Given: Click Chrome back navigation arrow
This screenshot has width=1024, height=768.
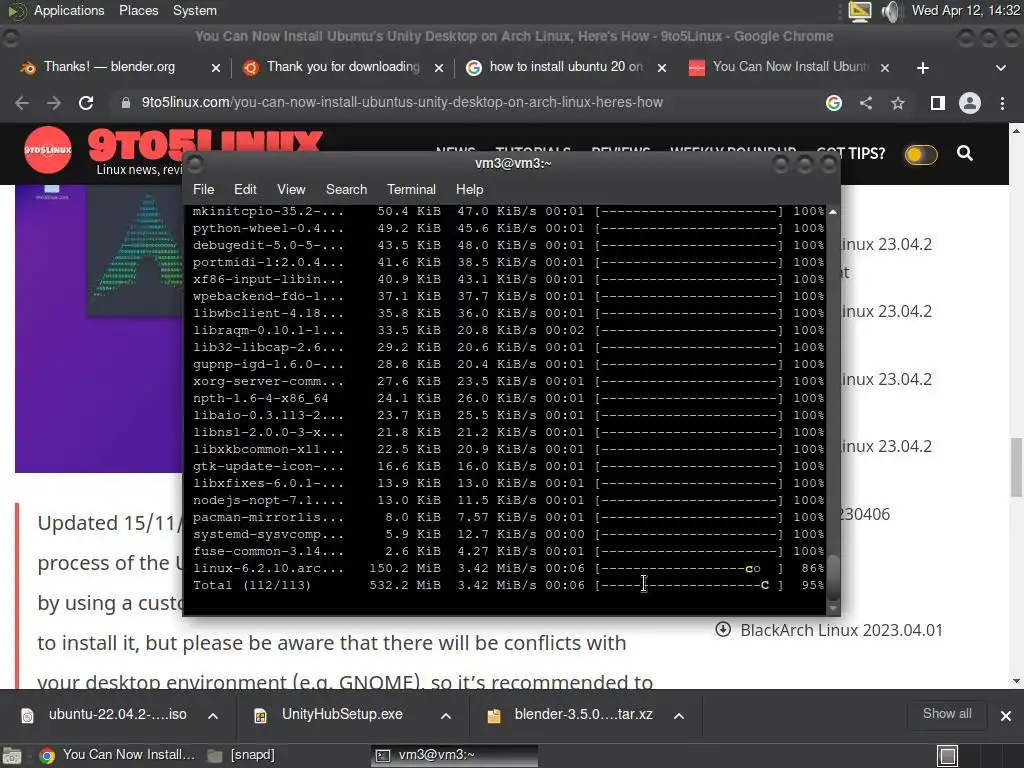Looking at the screenshot, I should coord(22,103).
